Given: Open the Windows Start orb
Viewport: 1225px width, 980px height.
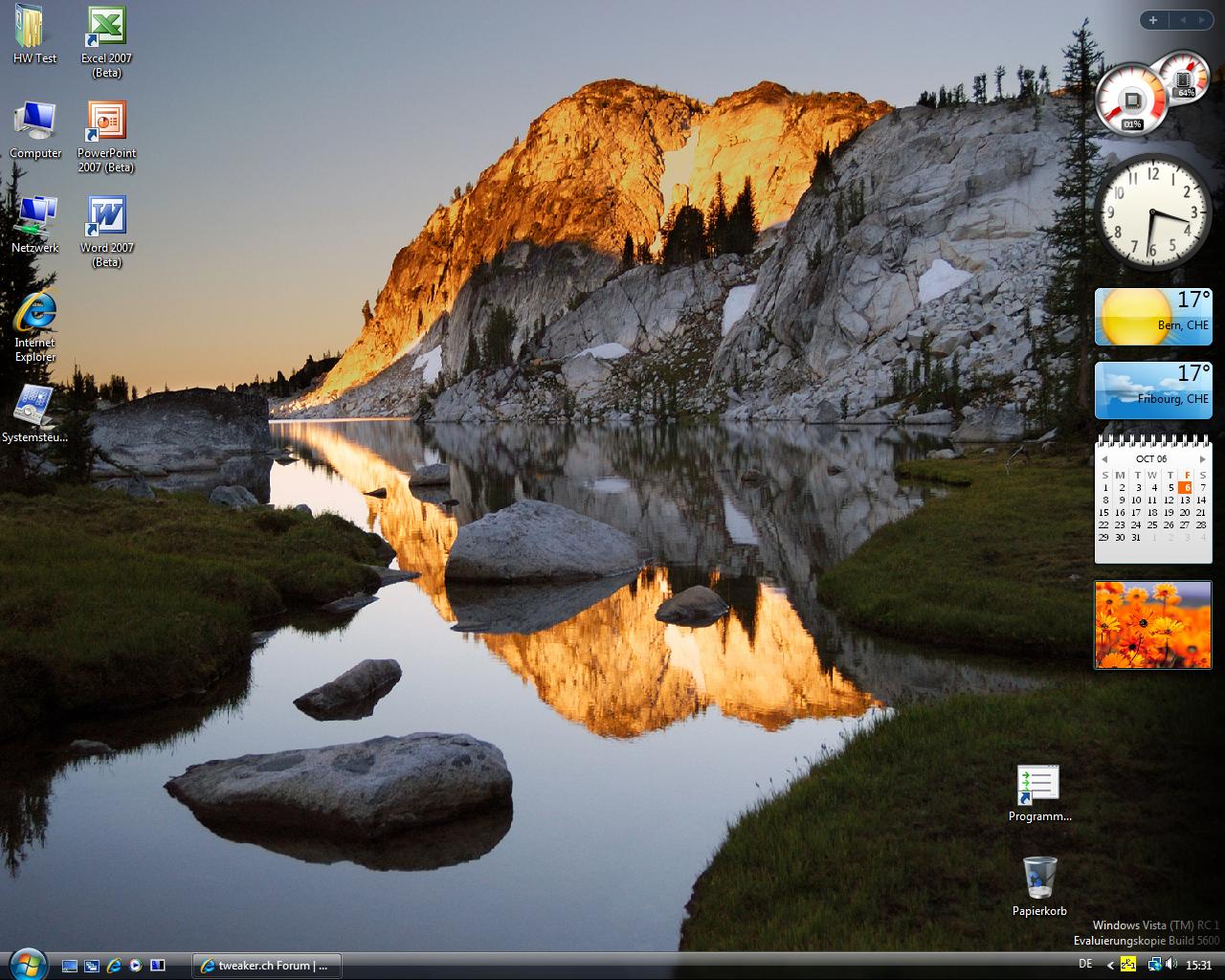Looking at the screenshot, I should coord(26,964).
